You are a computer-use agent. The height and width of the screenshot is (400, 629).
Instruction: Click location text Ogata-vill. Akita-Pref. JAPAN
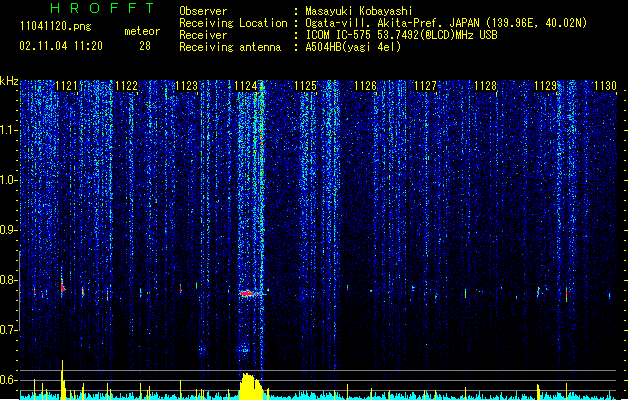(x=392, y=23)
